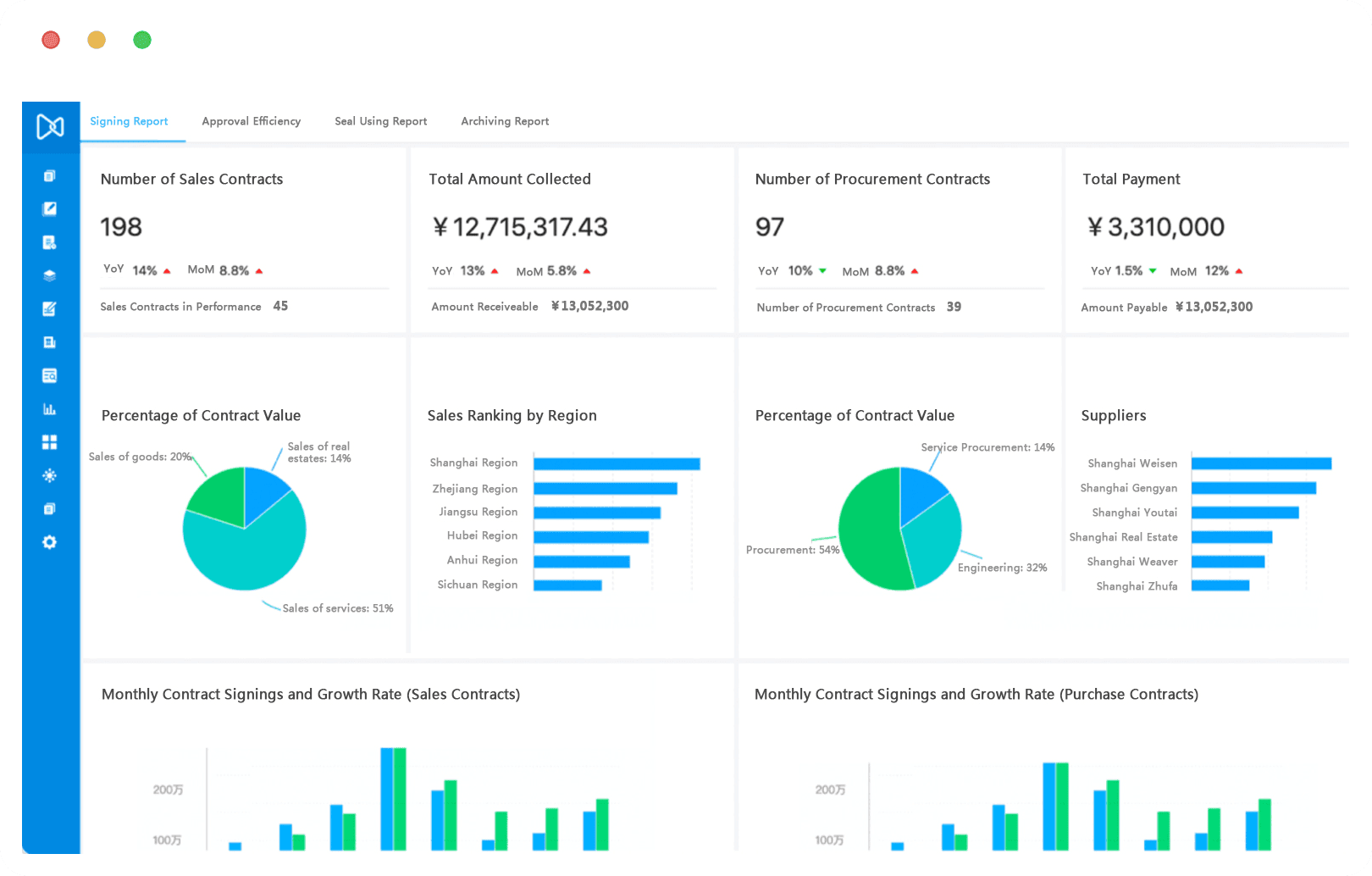
Task: Click the red arrow beside MoM 8.8% under Sales Contracts
Action: pyautogui.click(x=259, y=271)
